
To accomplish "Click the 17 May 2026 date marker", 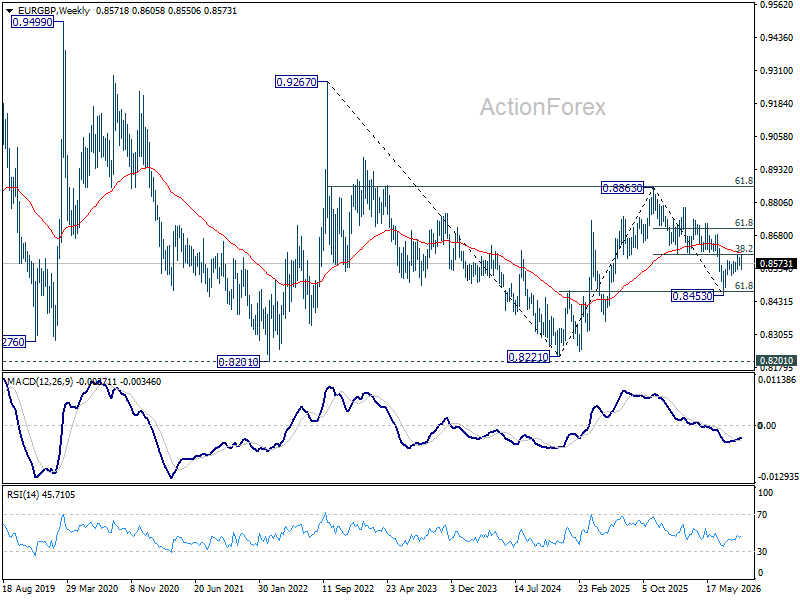I will coord(734,588).
